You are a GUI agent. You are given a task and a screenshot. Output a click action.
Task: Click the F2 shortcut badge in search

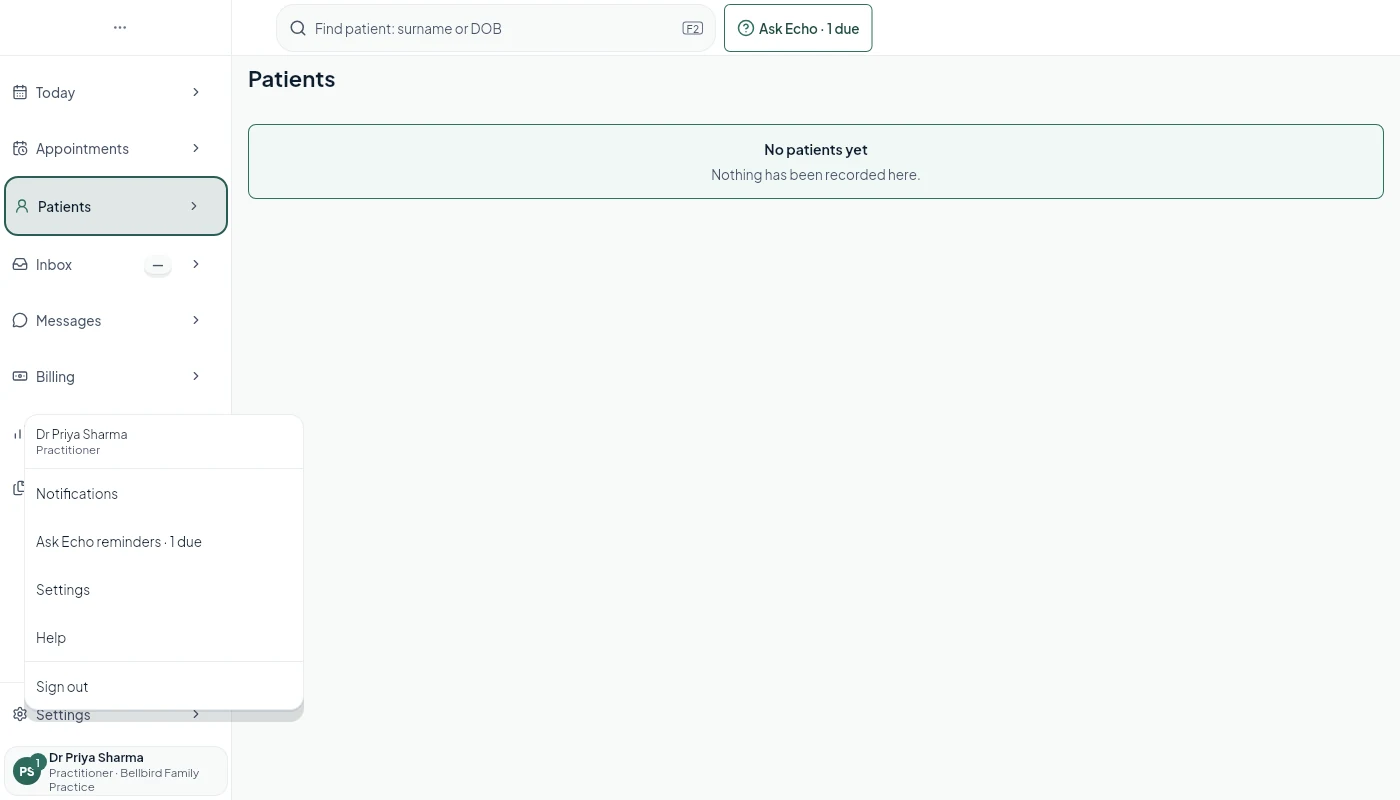click(693, 28)
